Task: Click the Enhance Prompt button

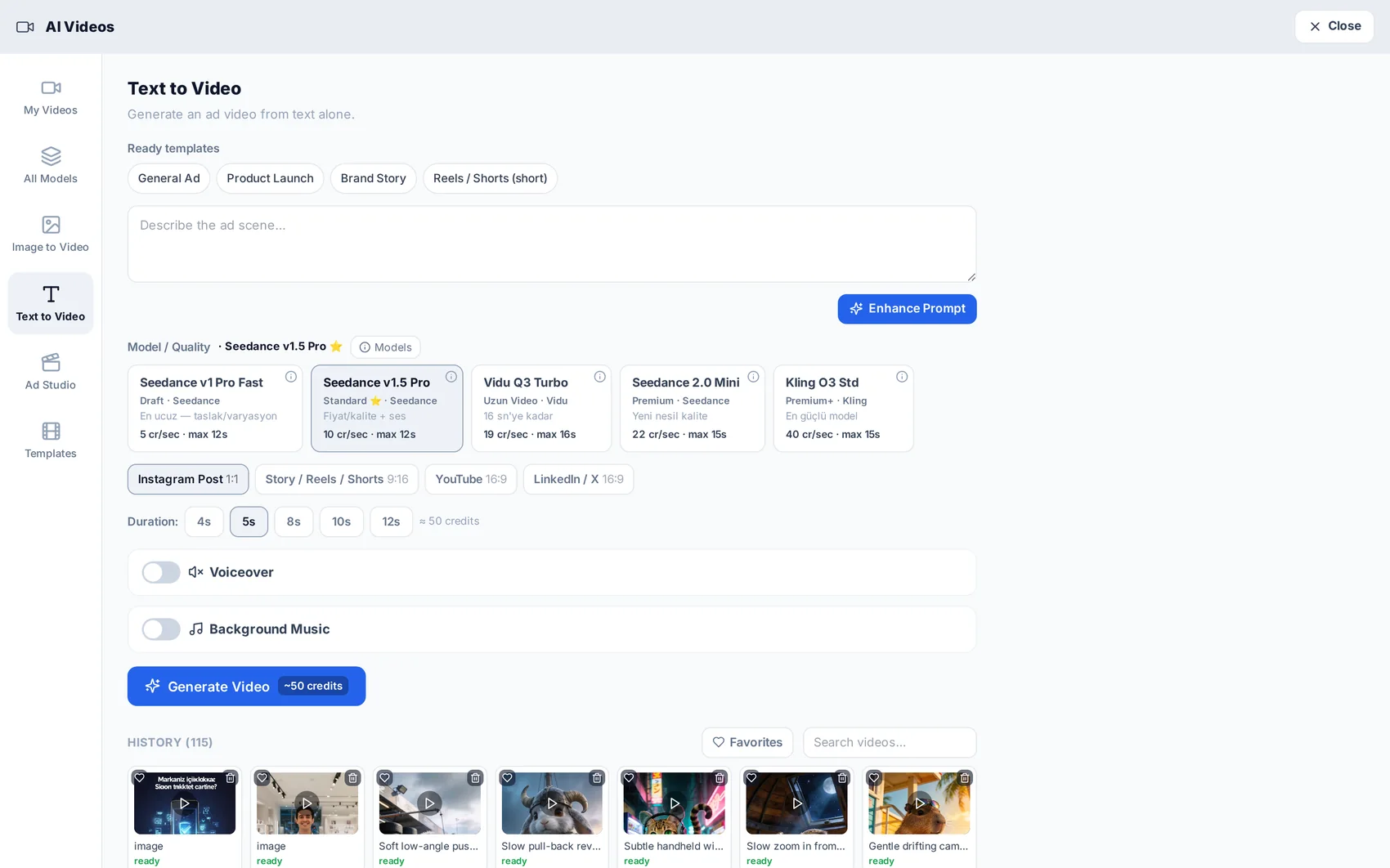Action: (x=907, y=309)
